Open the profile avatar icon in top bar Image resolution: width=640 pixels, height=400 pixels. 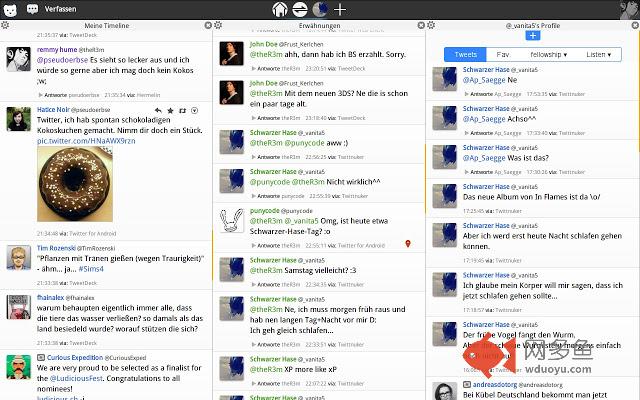[320, 9]
